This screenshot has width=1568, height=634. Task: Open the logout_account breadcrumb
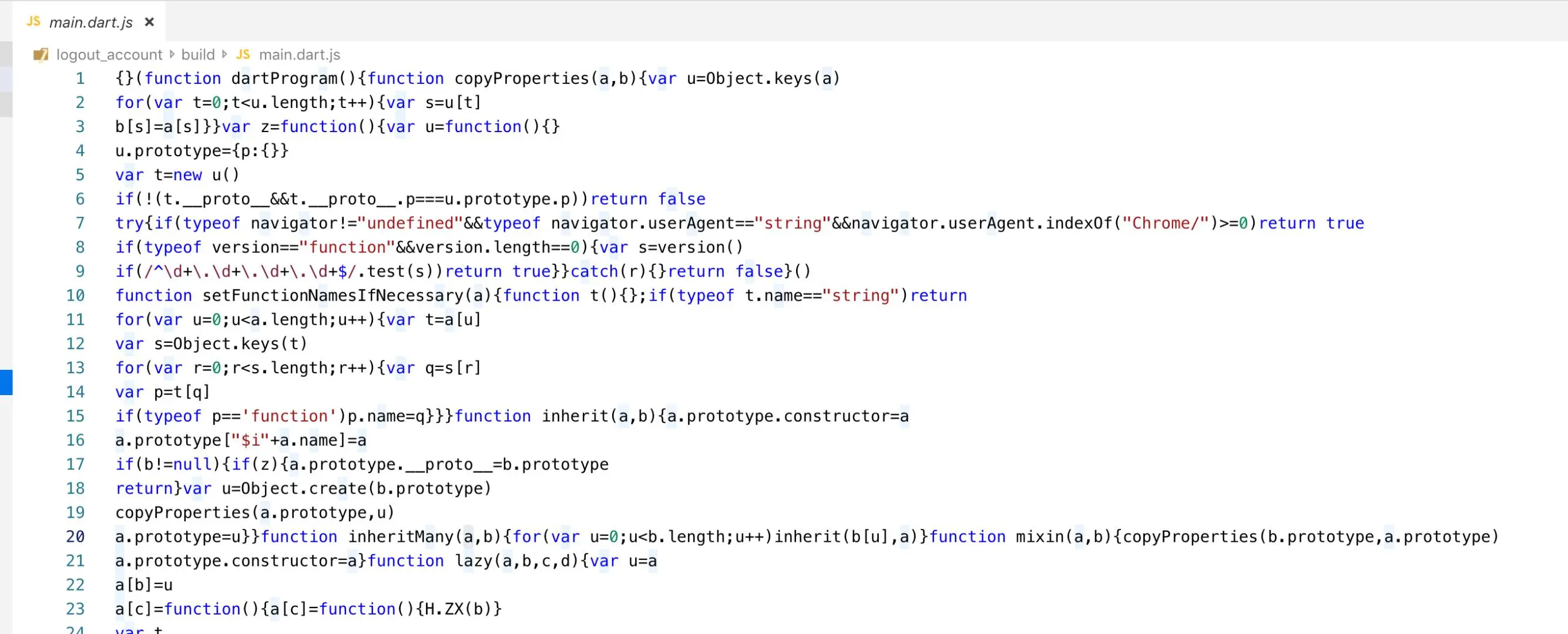pyautogui.click(x=109, y=55)
